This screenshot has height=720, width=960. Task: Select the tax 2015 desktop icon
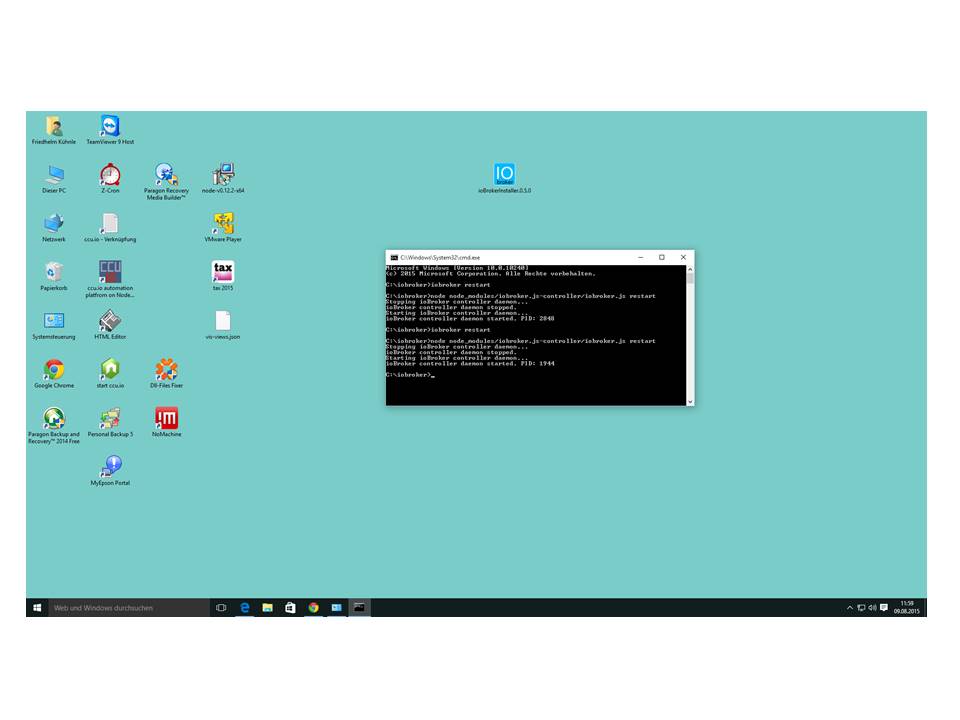(x=223, y=276)
